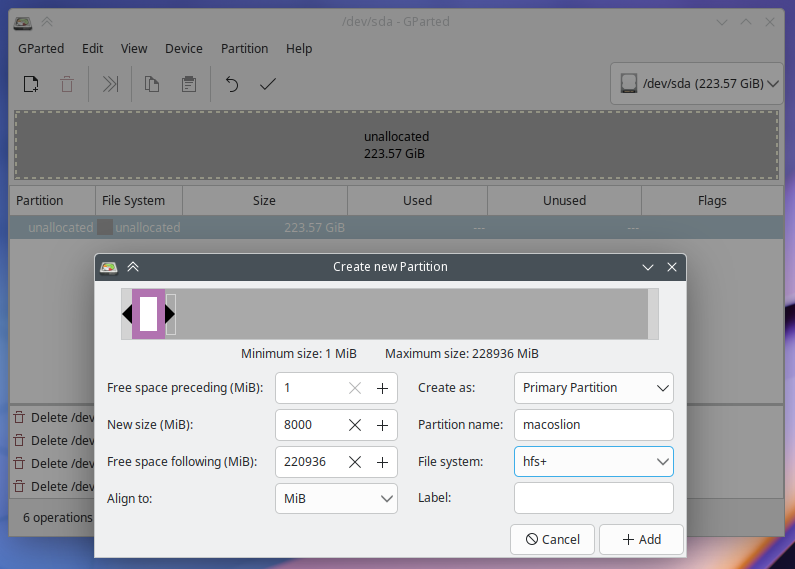The image size is (795, 569).
Task: Increase Free space following with plus button
Action: (x=382, y=462)
